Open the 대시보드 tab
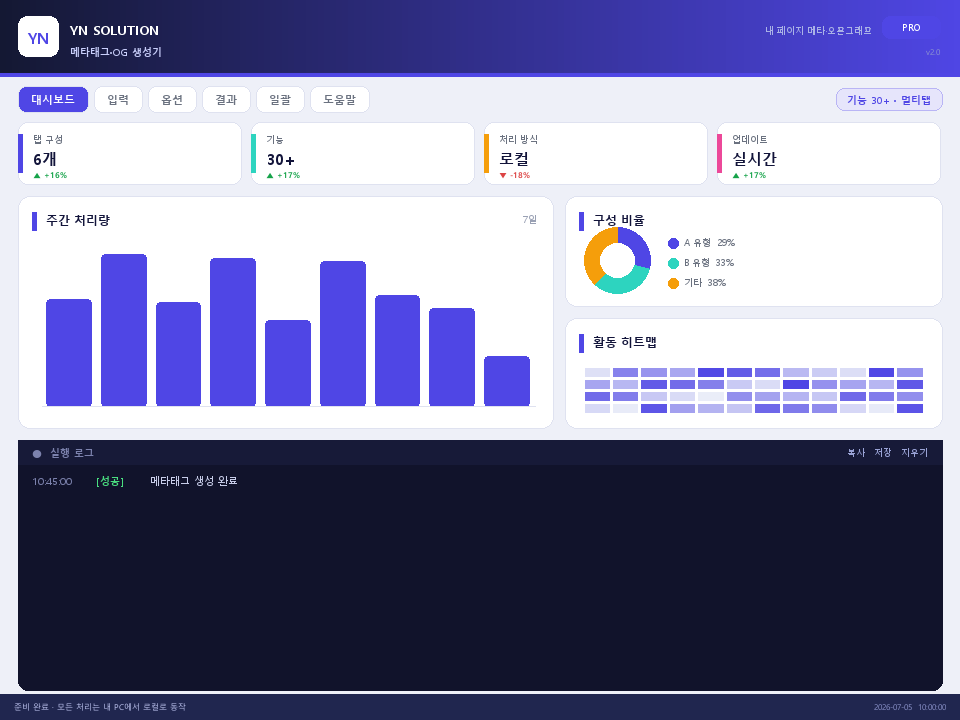 tap(53, 99)
